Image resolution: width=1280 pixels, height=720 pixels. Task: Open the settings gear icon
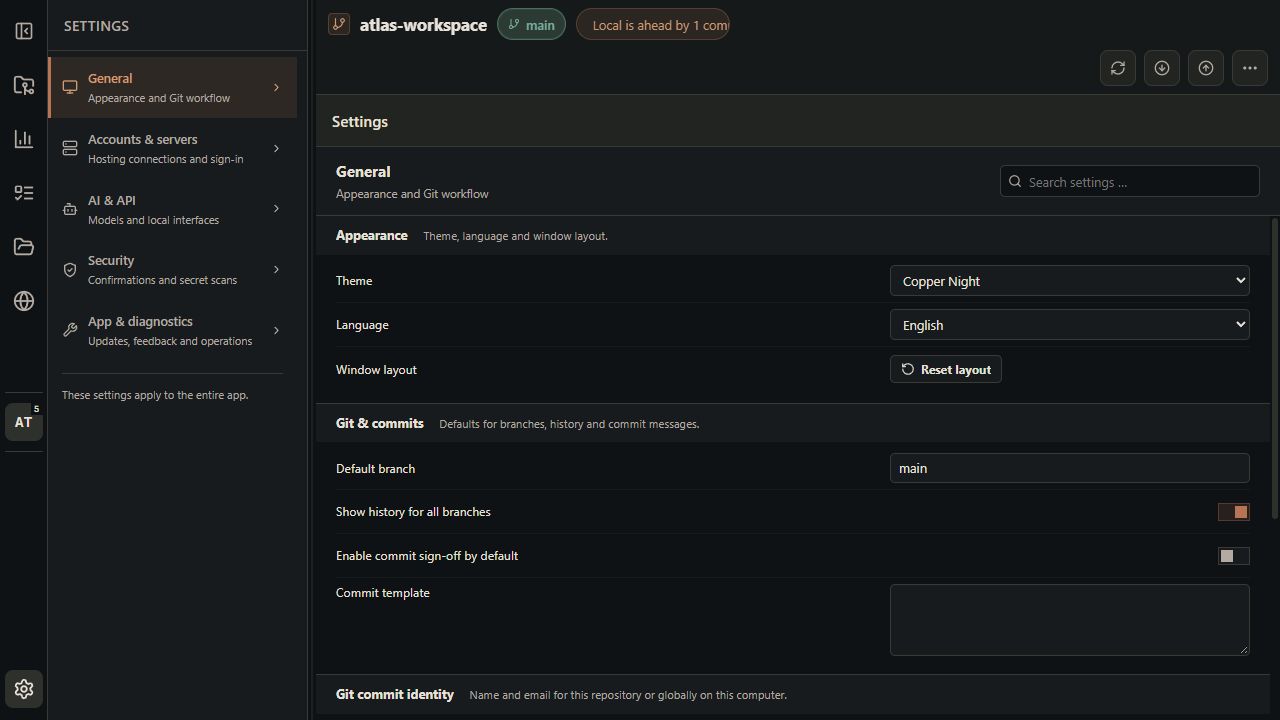click(24, 689)
